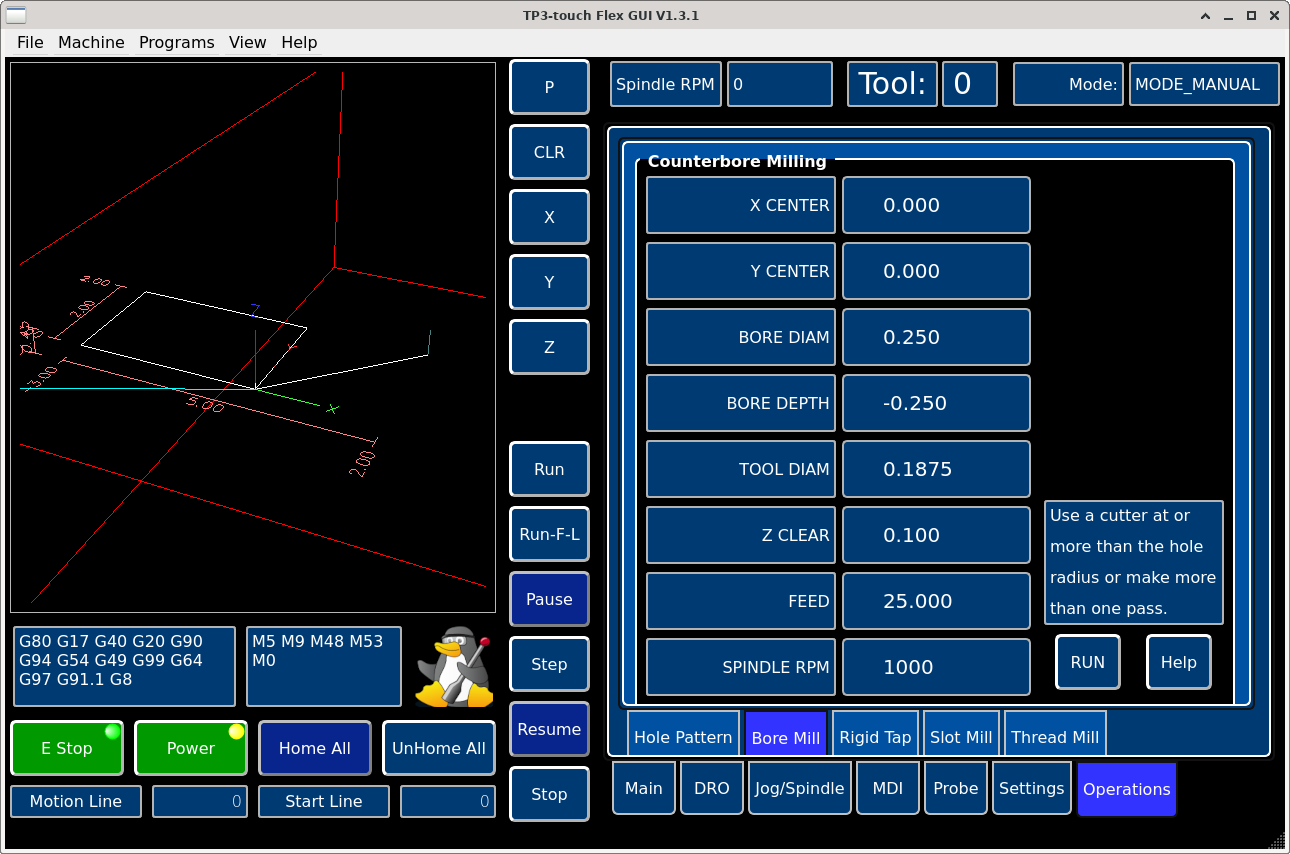The image size is (1290, 854).
Task: Select the TOOL DIAM input field
Action: (936, 469)
